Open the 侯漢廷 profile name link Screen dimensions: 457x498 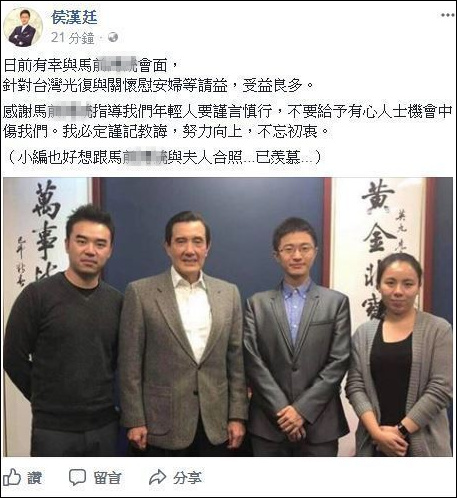[x=74, y=17]
